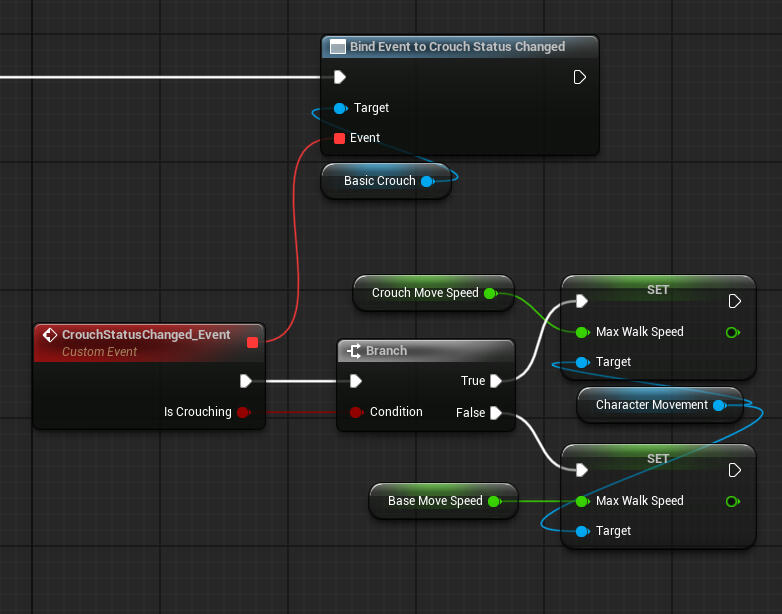Click the red delegate output pin on CrouchStatusChanged_Event
Image resolution: width=782 pixels, height=614 pixels.
[x=252, y=343]
